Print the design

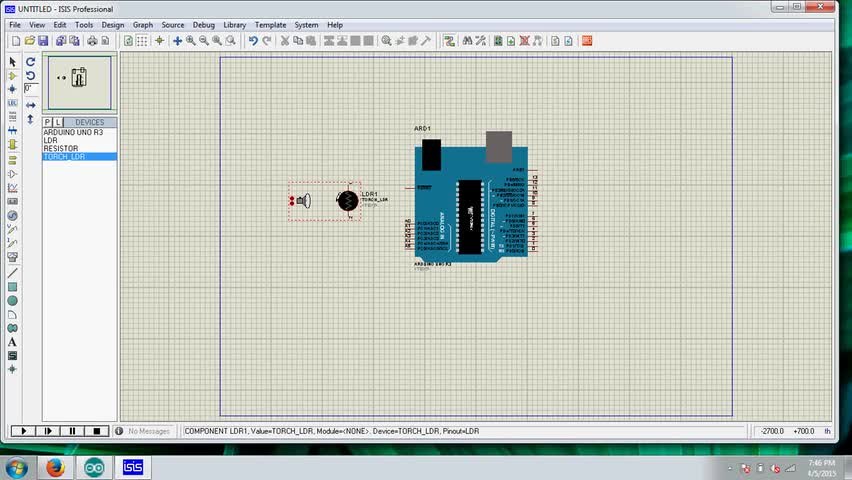click(x=92, y=41)
